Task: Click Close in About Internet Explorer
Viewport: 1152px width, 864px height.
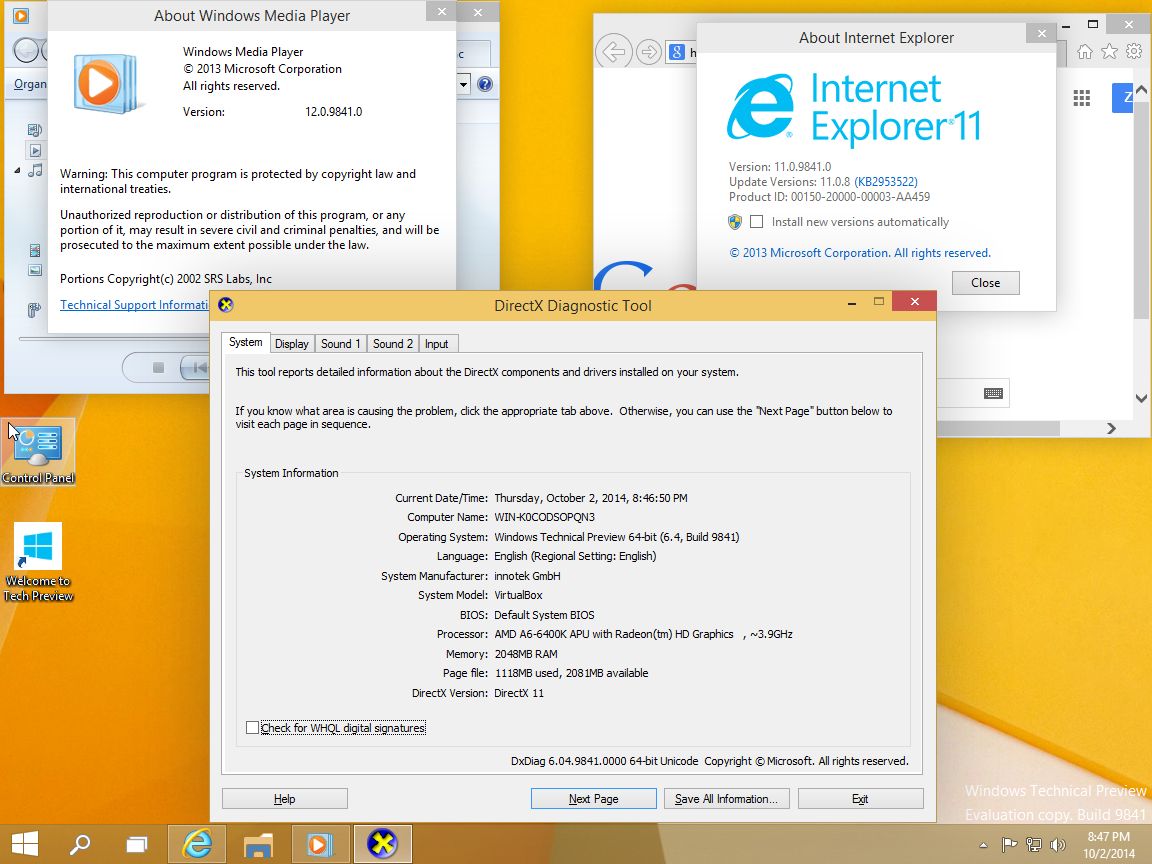Action: click(985, 283)
